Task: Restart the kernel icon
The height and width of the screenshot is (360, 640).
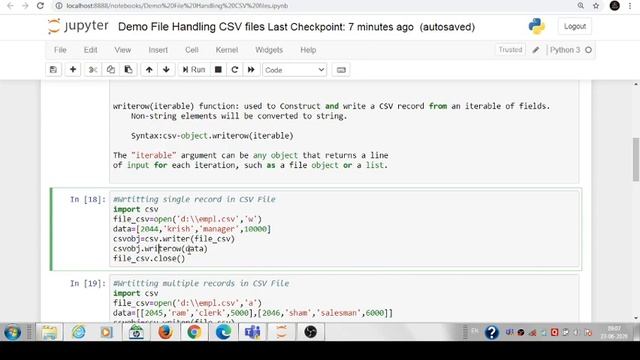Action: [x=235, y=70]
